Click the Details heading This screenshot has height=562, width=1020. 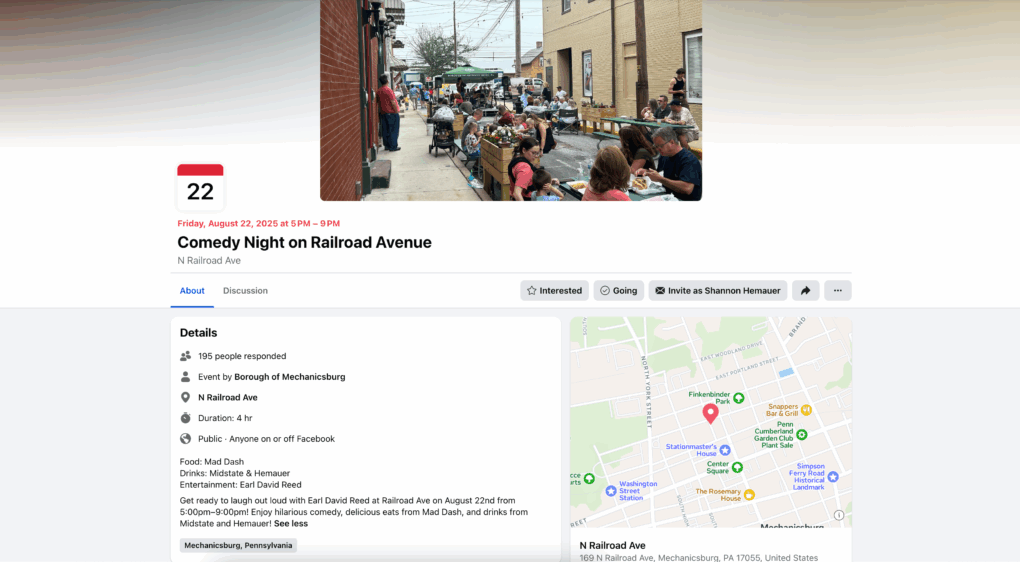pos(198,333)
